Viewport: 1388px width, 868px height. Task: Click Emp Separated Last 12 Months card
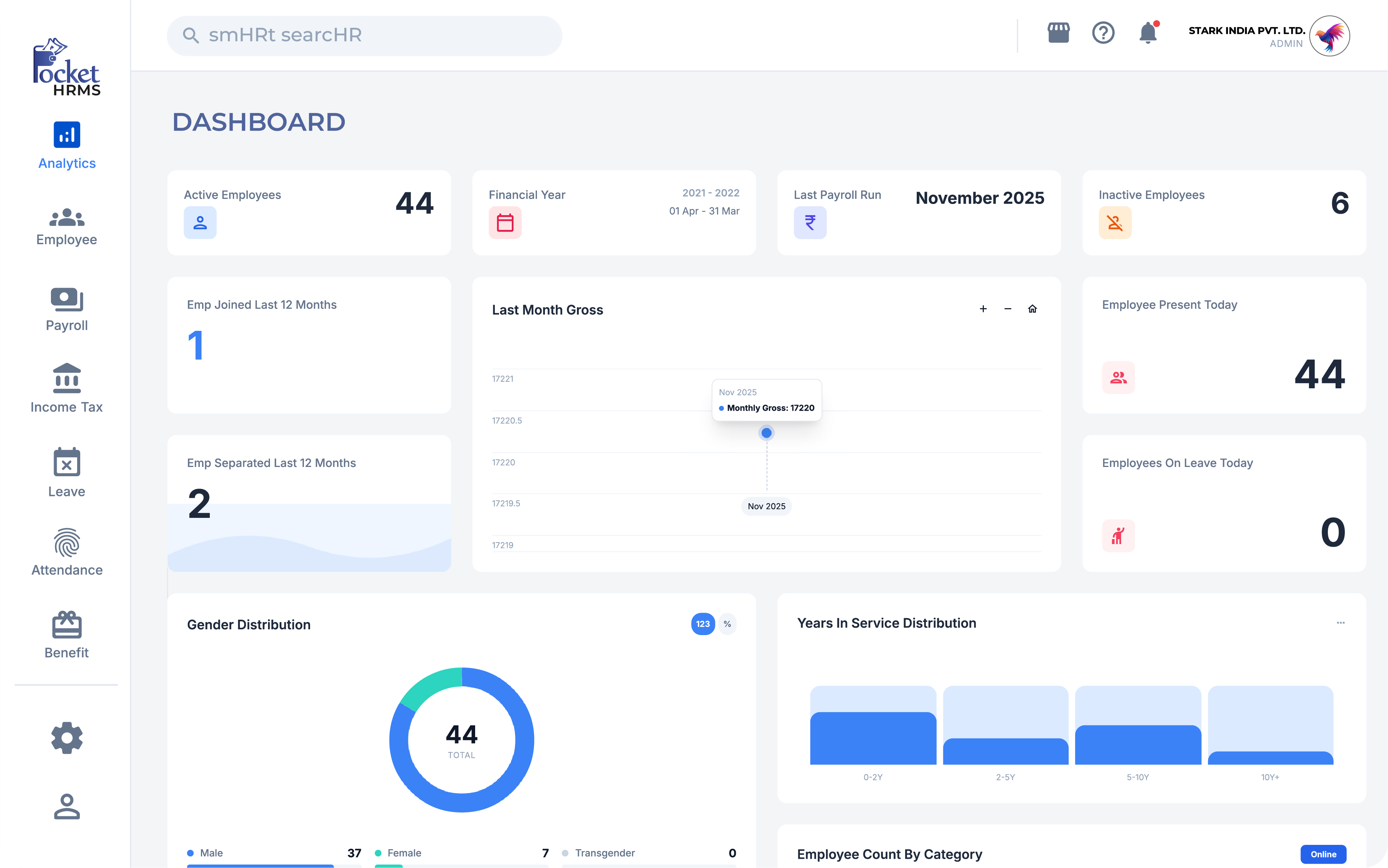click(309, 504)
